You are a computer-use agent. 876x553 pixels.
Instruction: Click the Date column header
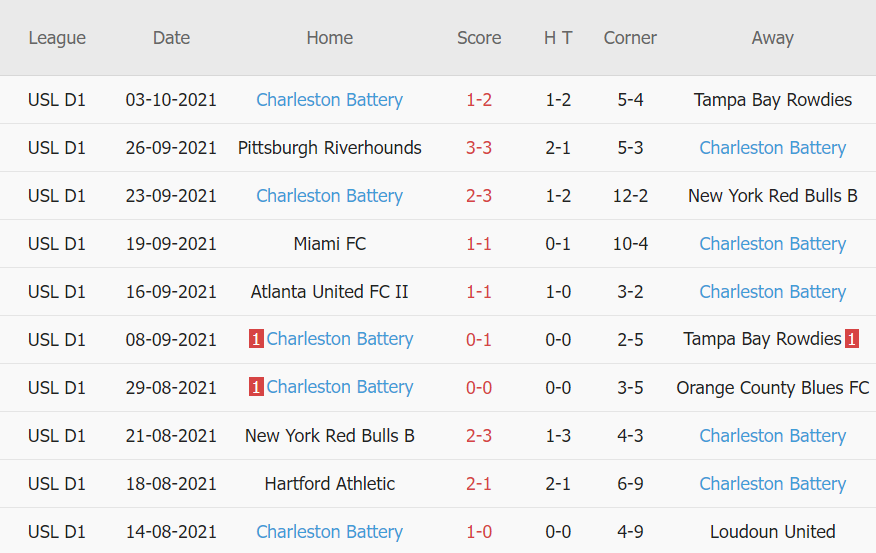(x=171, y=38)
